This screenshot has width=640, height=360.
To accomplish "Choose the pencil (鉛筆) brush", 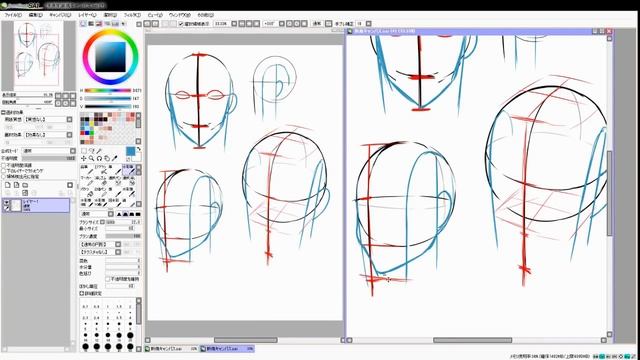I will pos(86,169).
